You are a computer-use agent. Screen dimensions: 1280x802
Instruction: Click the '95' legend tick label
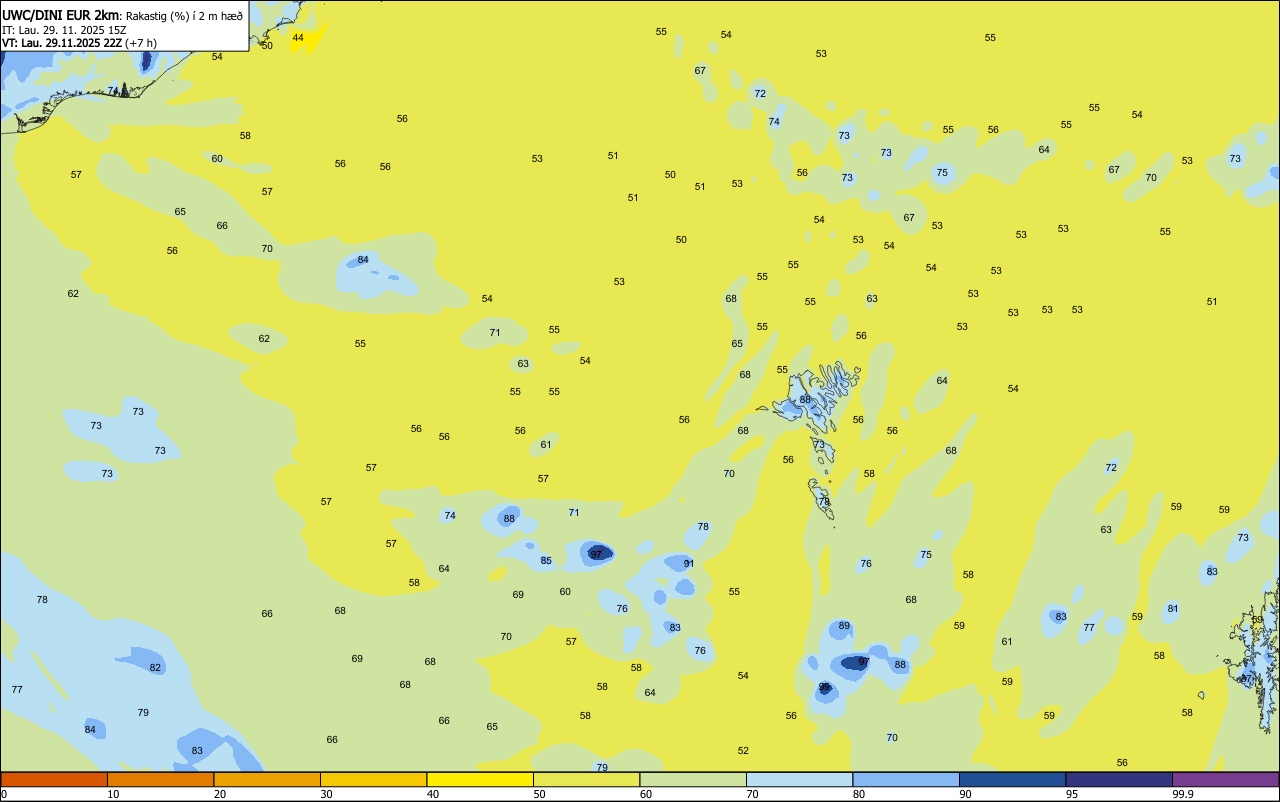coord(1072,794)
